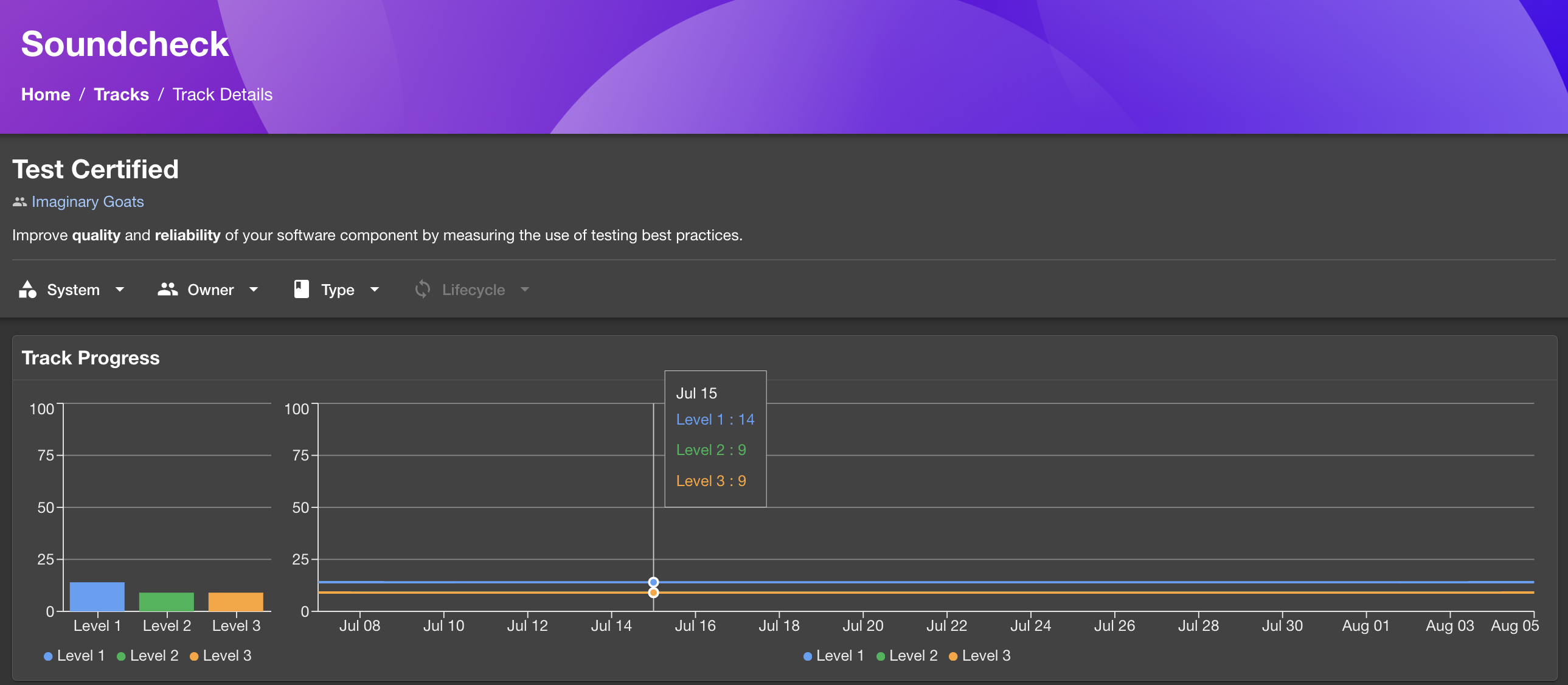The width and height of the screenshot is (1568, 685).
Task: Expand the Owner dropdown arrow
Action: click(x=254, y=290)
